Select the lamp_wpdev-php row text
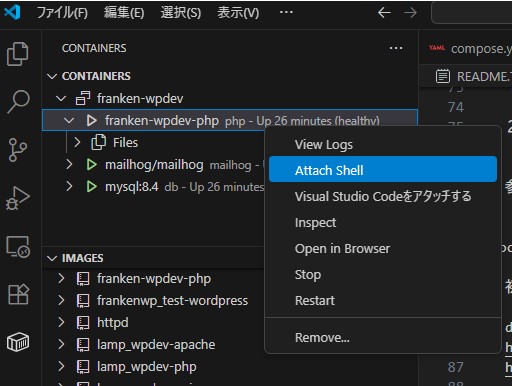Viewport: 512px width, 386px height. coord(147,366)
